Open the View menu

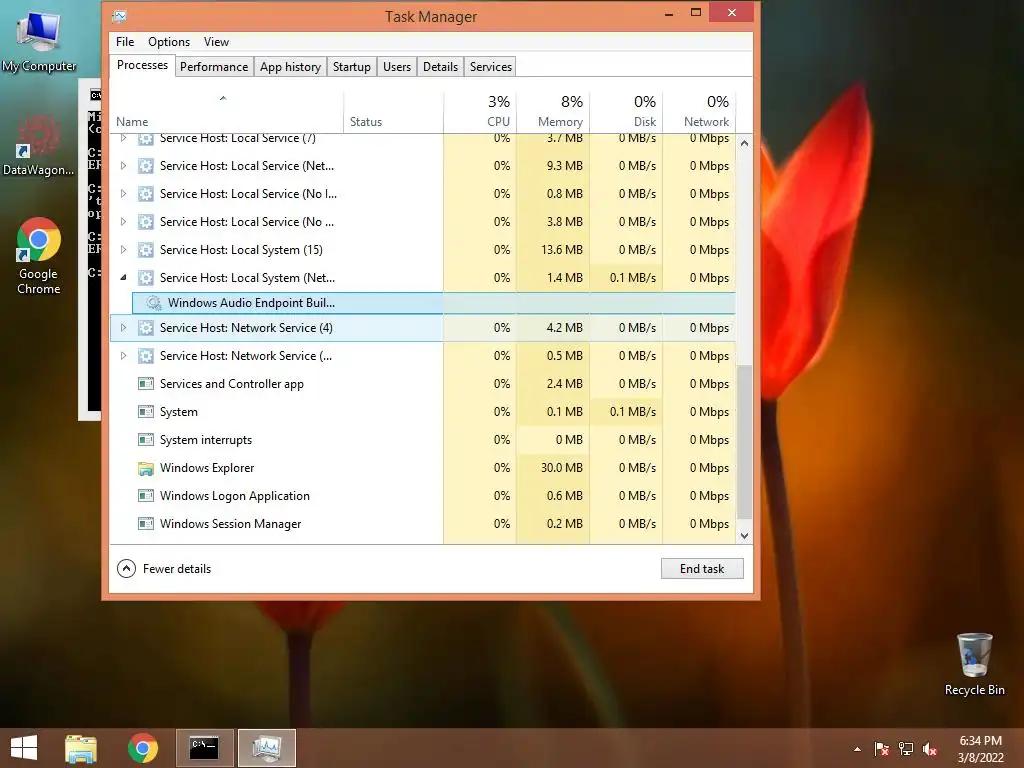coord(216,42)
